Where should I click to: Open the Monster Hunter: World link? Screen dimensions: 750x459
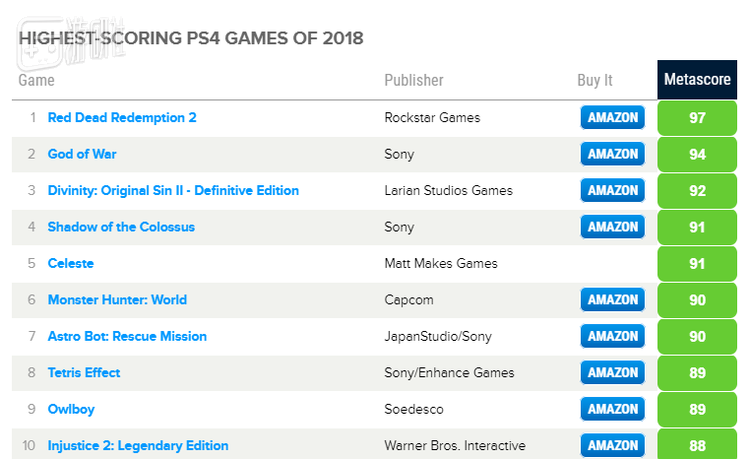point(117,300)
